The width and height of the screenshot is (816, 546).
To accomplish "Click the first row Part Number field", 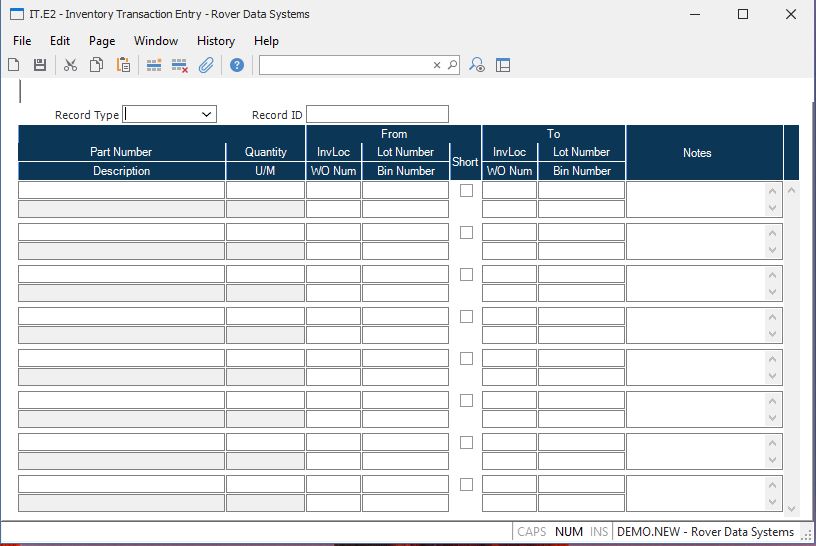I will click(121, 190).
